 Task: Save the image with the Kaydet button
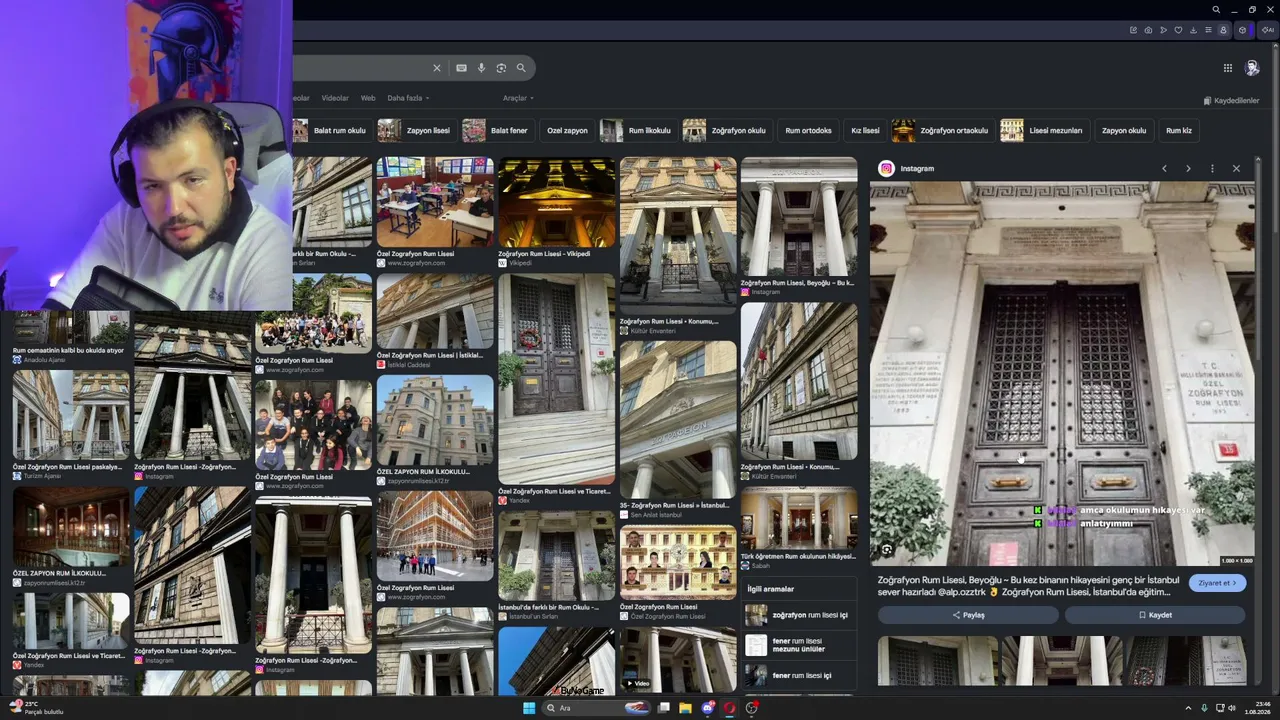1155,615
